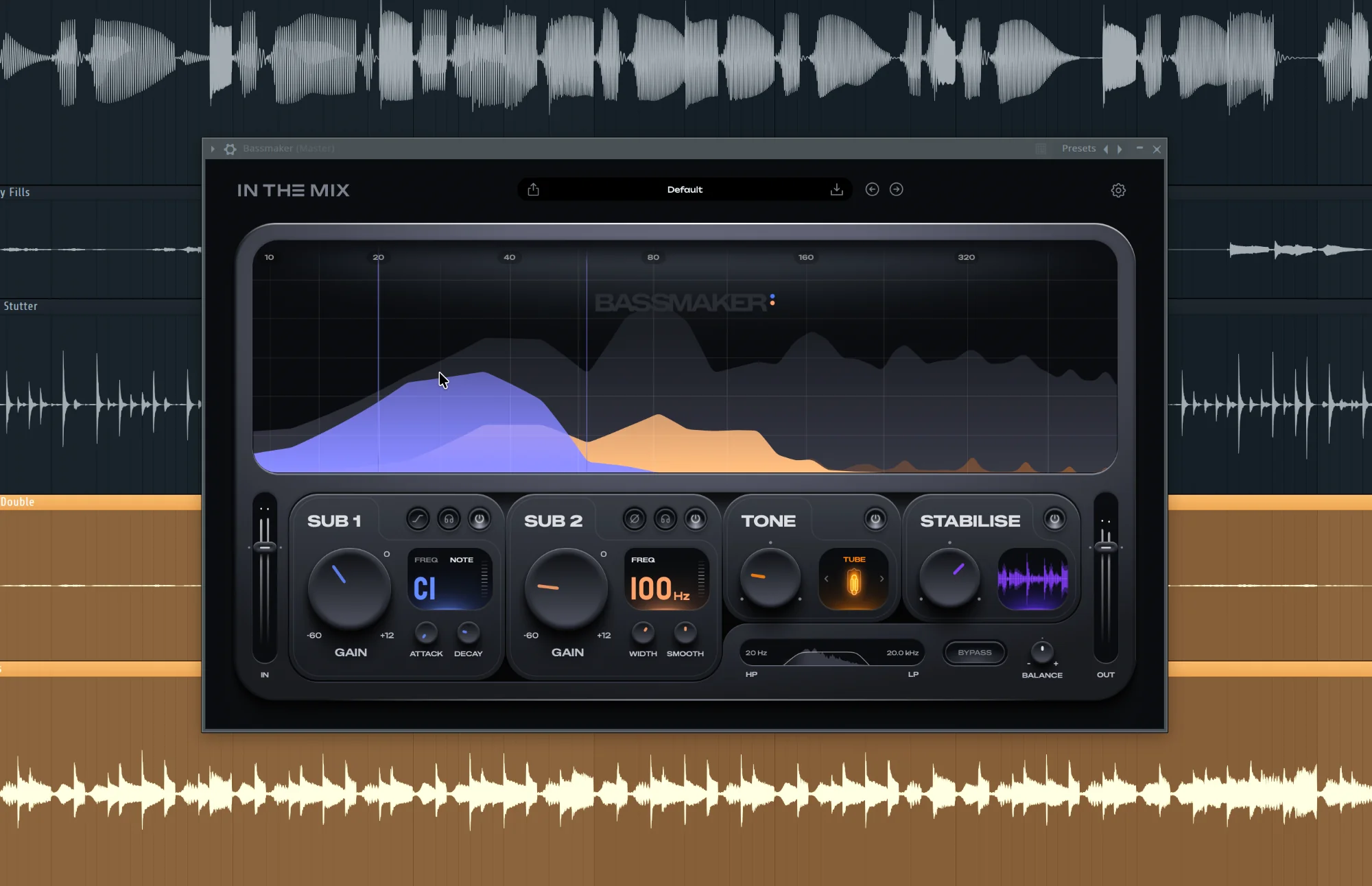
Task: Select the next preset arrow in the title bar
Action: [x=1120, y=149]
